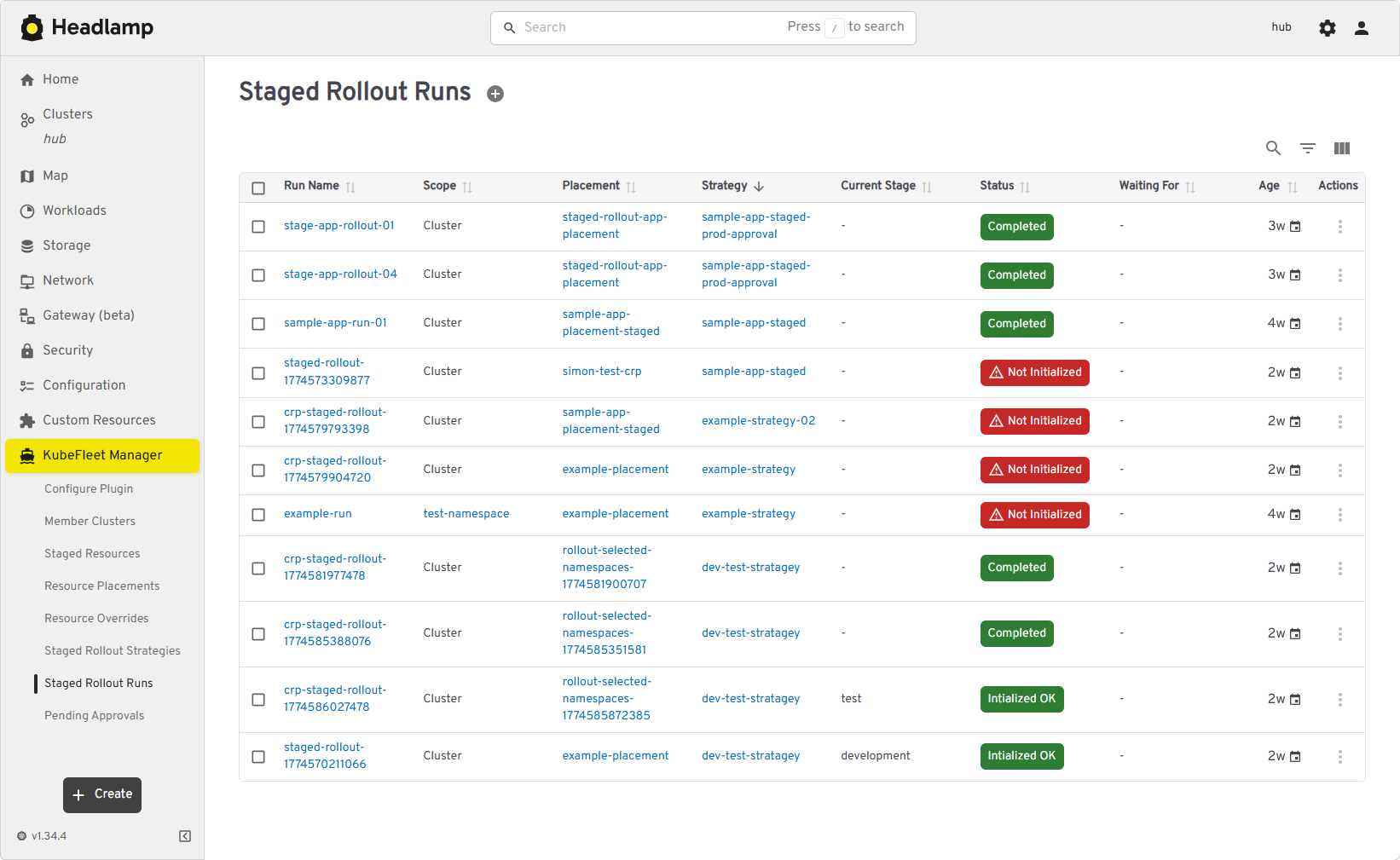
Task: Add a new staged rollout run
Action: [495, 94]
